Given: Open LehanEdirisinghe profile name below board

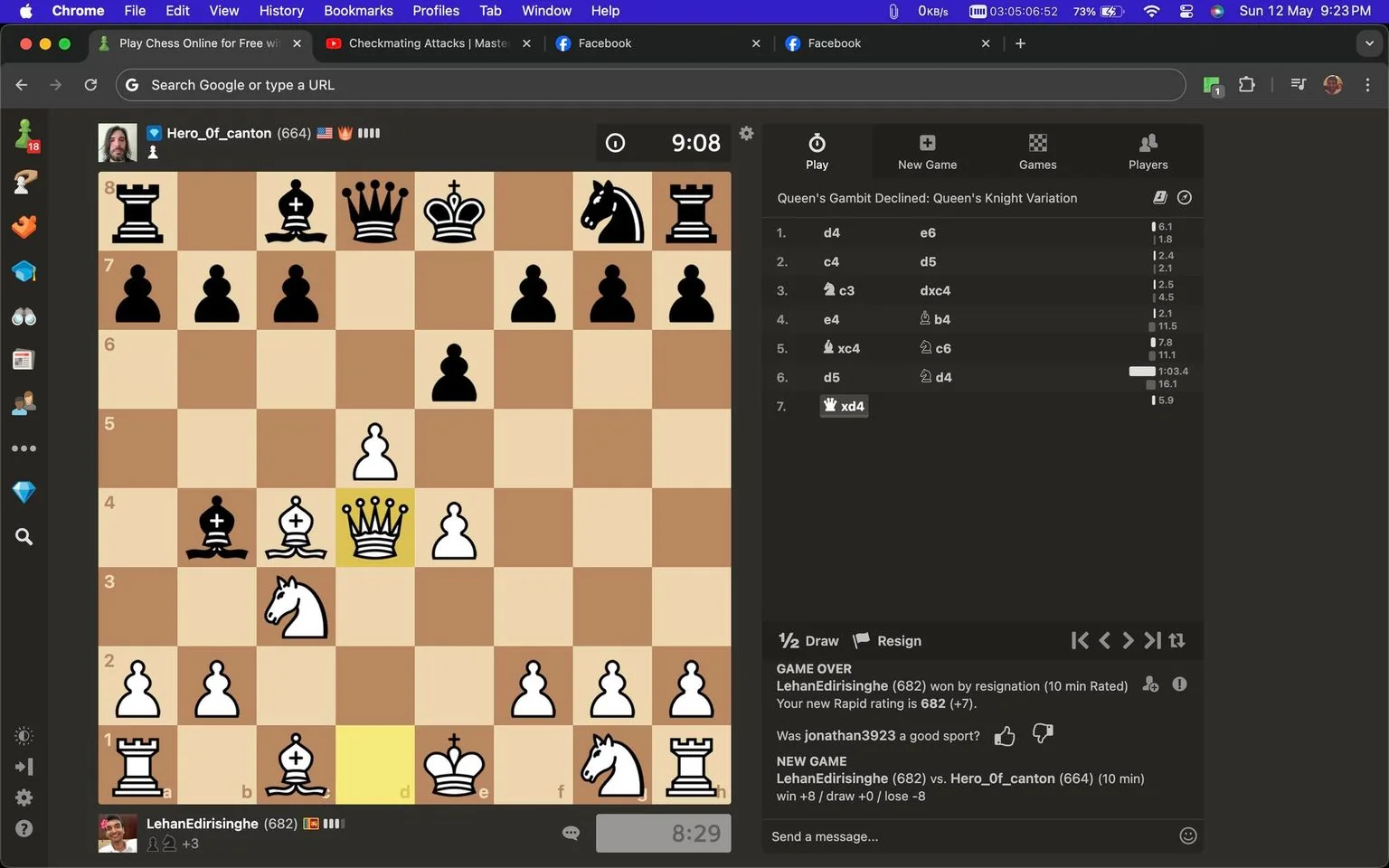Looking at the screenshot, I should [203, 824].
